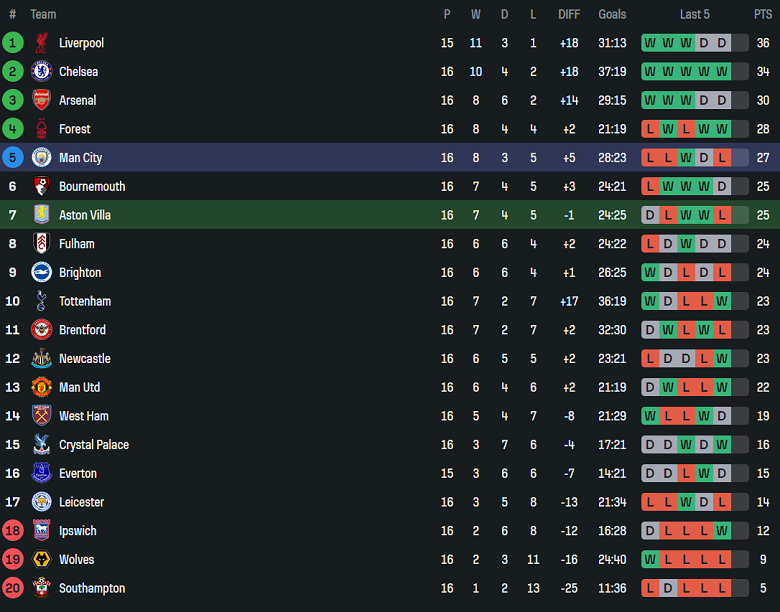Open the Crystal Palace team link
The image size is (780, 612).
click(x=94, y=445)
